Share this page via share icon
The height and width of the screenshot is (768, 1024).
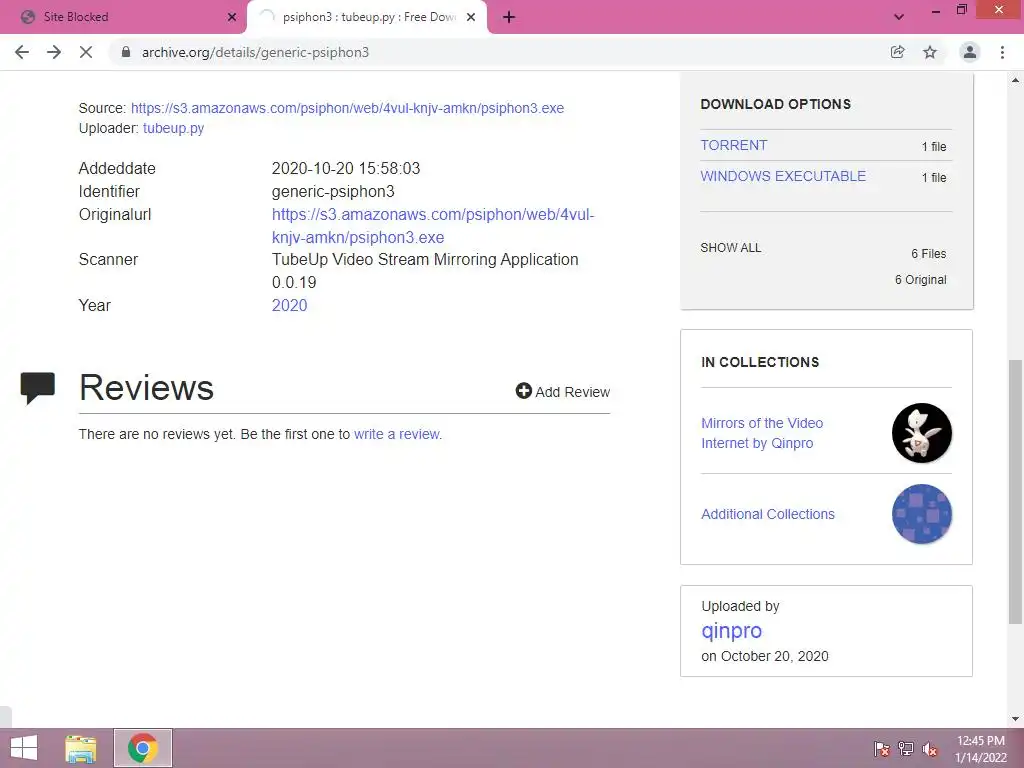(897, 52)
